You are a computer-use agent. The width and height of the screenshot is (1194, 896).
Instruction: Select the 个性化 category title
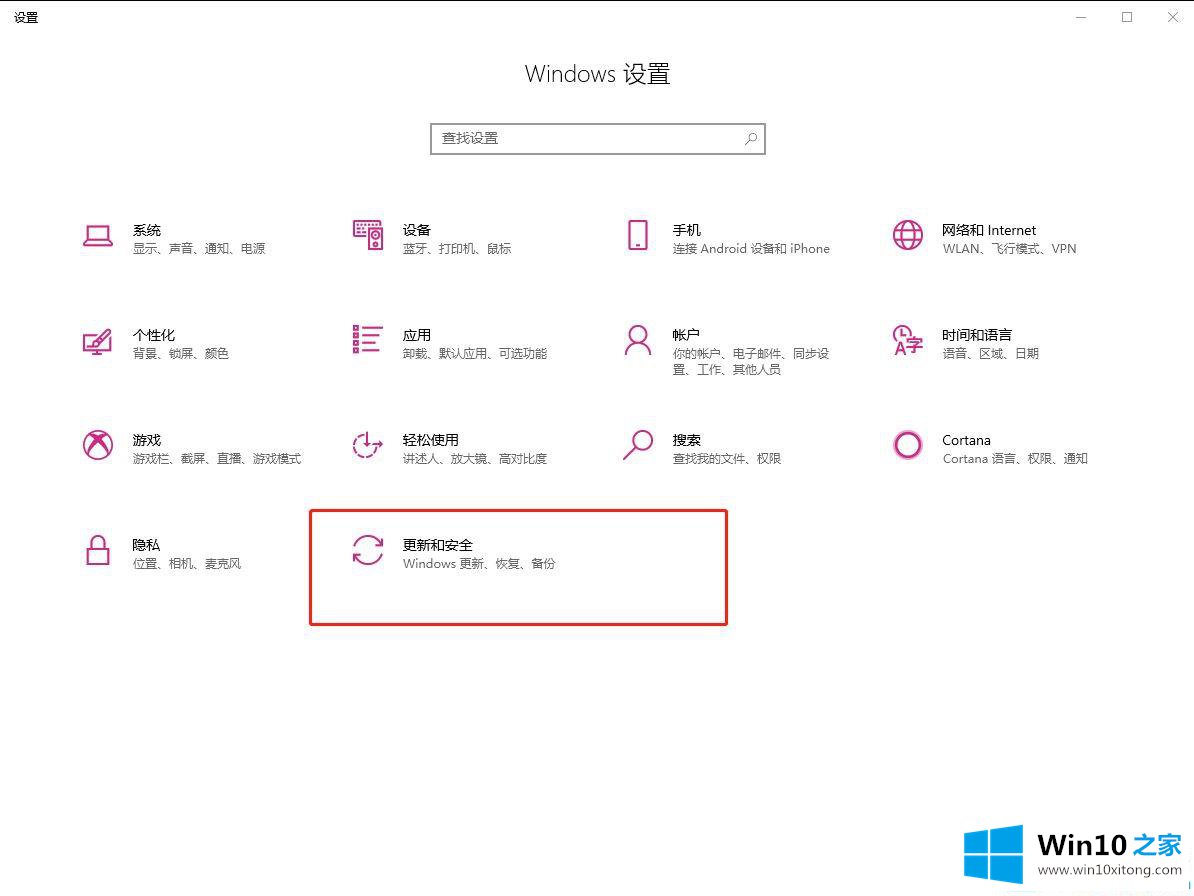(154, 335)
